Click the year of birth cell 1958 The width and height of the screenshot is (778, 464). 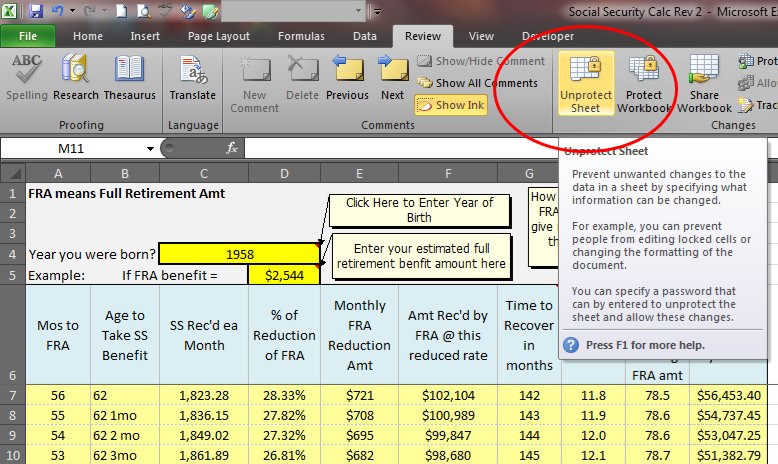[x=240, y=254]
